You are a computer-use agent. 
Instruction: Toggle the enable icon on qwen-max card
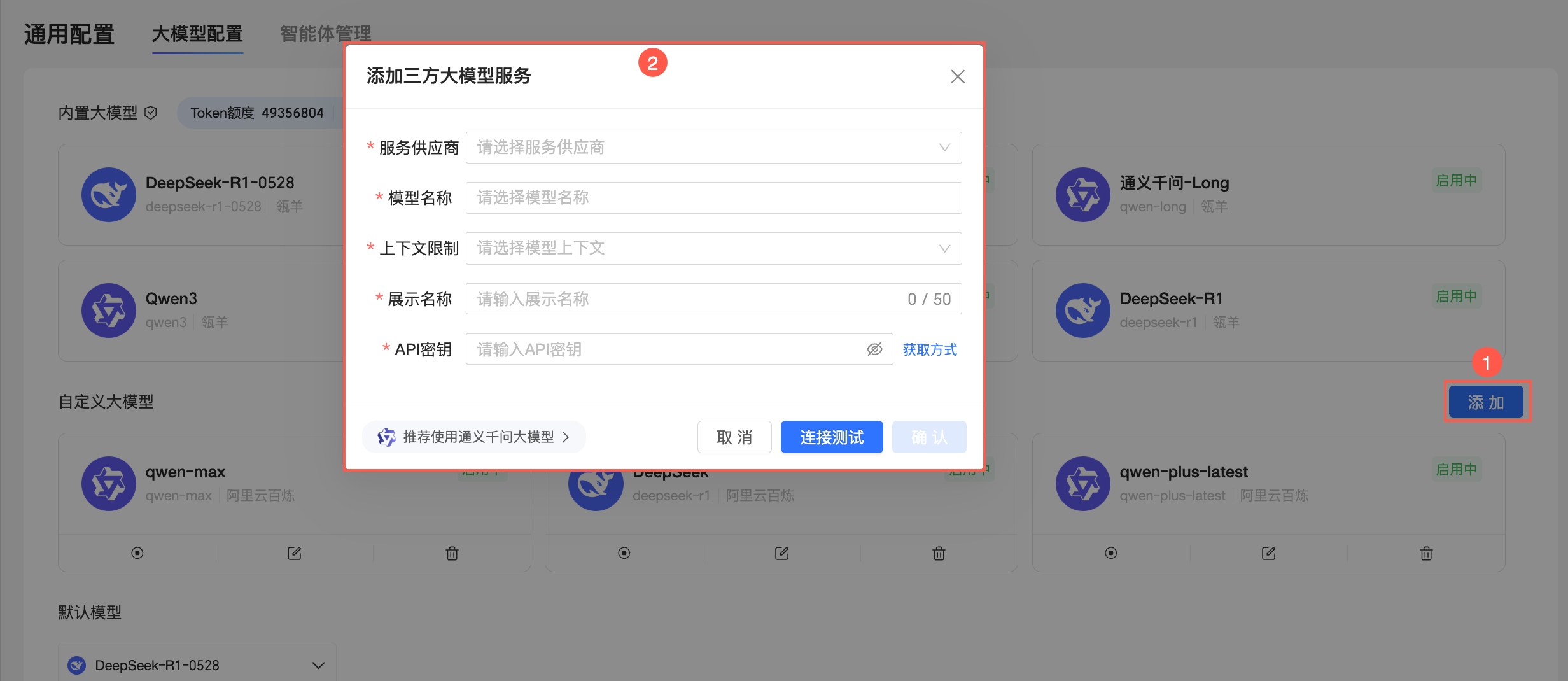[137, 553]
